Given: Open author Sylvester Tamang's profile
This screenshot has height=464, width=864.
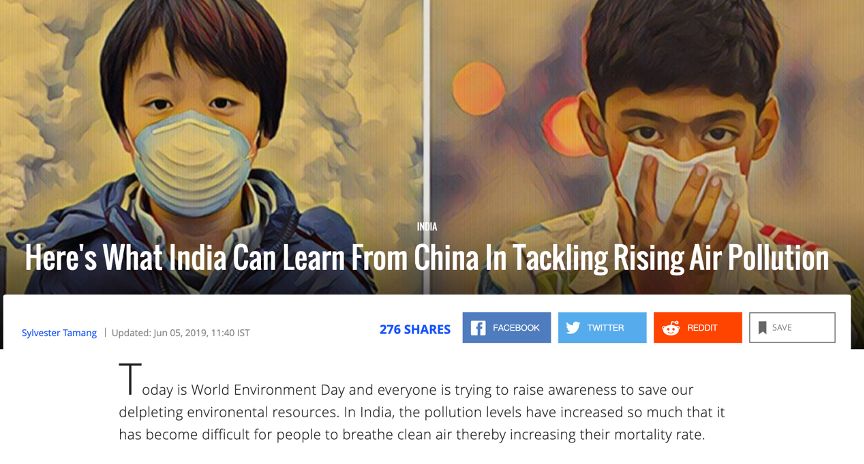Looking at the screenshot, I should pos(59,332).
